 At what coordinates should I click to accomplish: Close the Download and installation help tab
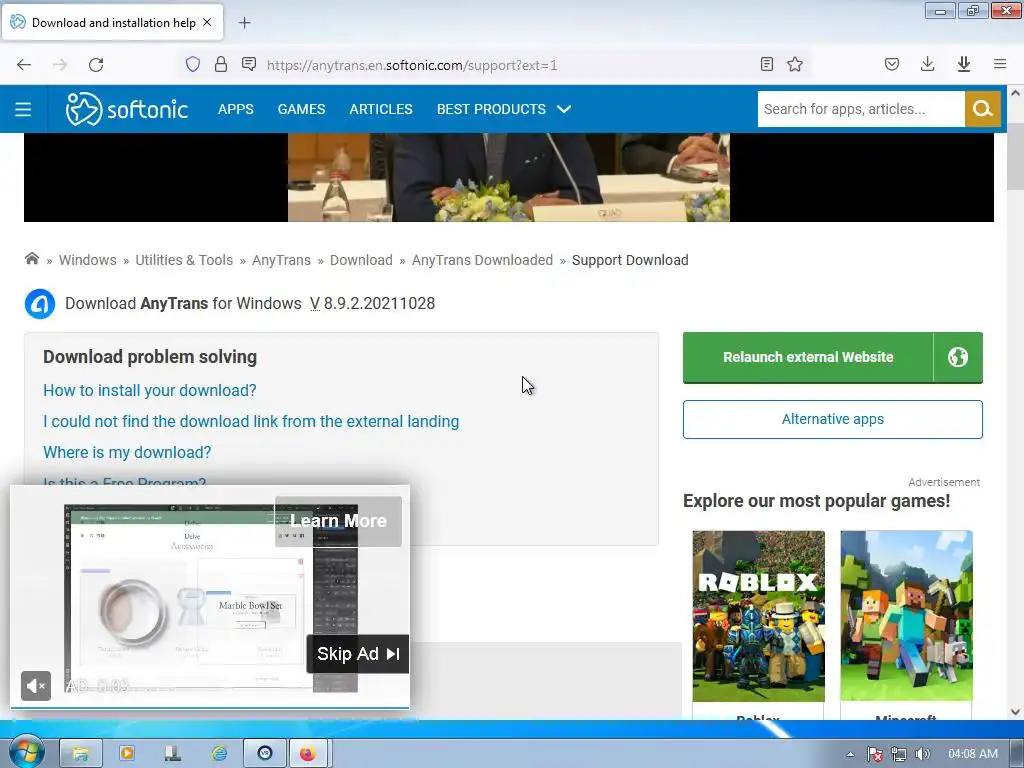(x=207, y=22)
